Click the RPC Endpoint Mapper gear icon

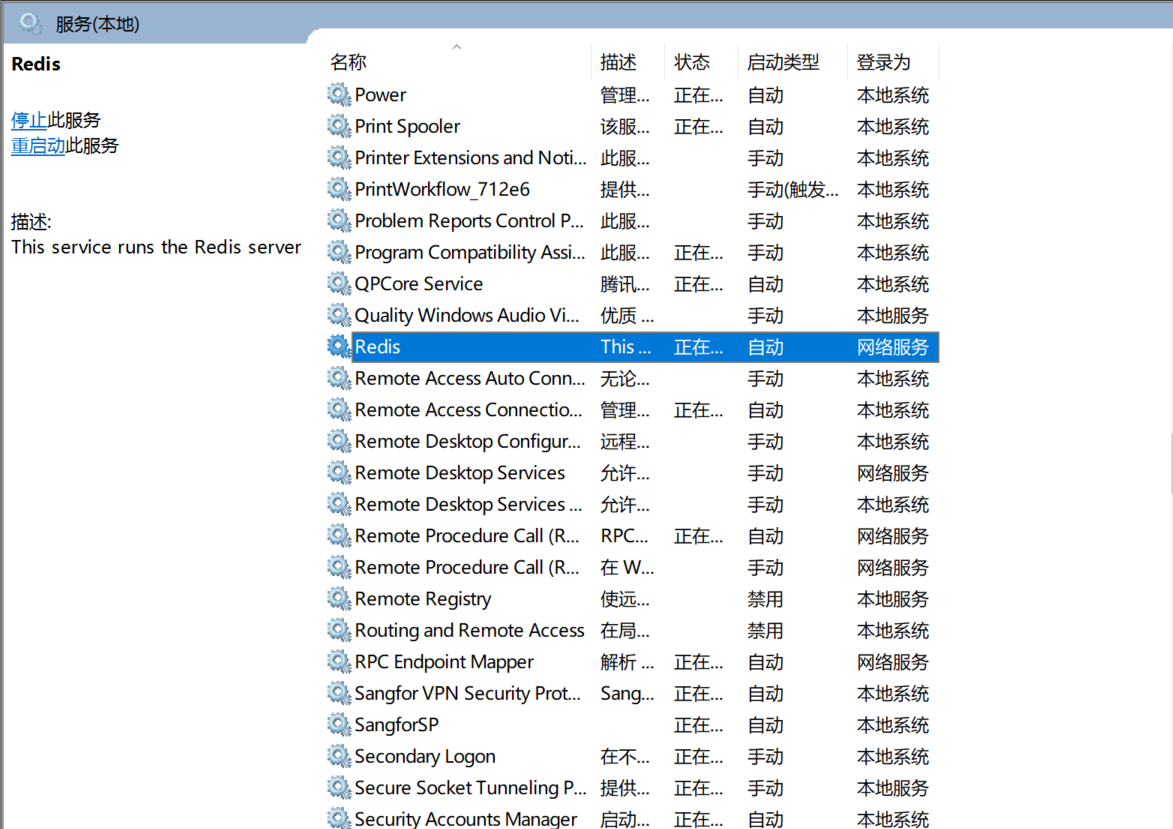339,662
